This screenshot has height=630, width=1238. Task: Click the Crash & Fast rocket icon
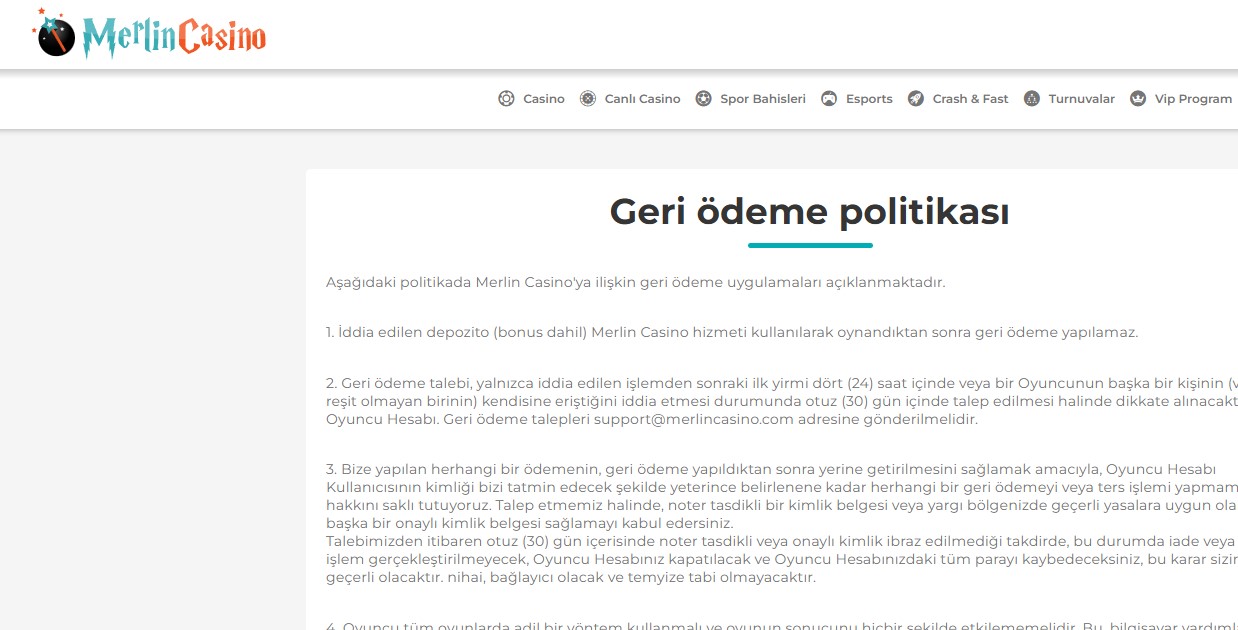[916, 99]
